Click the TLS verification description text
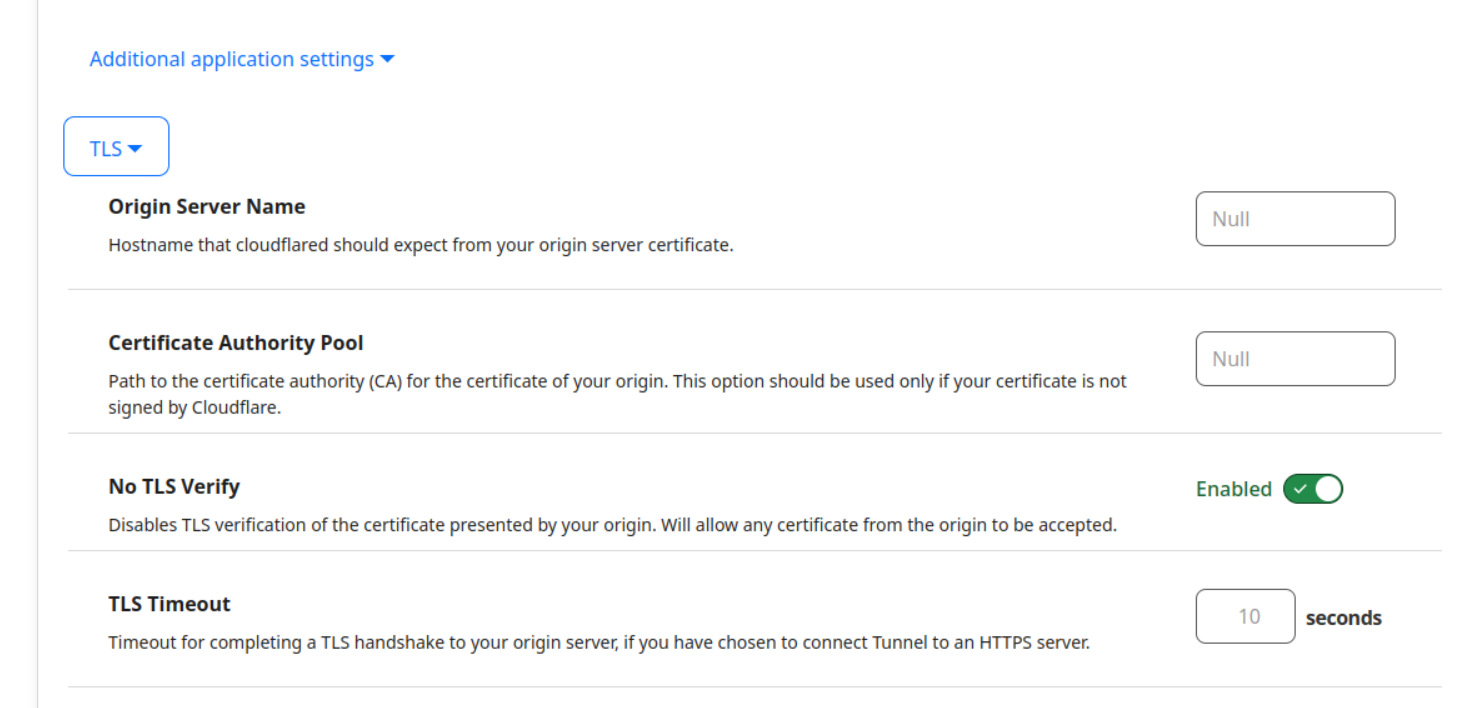The width and height of the screenshot is (1467, 708). [612, 525]
